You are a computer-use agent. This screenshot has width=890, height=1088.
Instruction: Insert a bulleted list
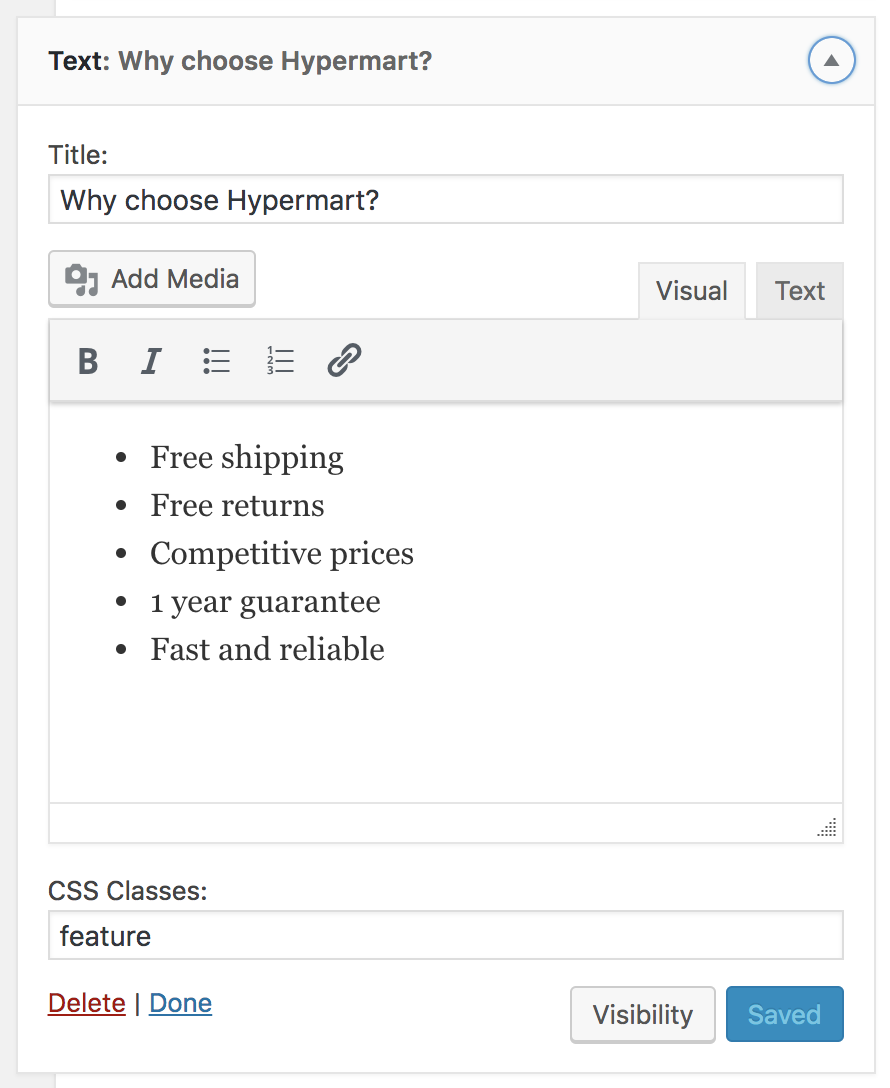216,362
